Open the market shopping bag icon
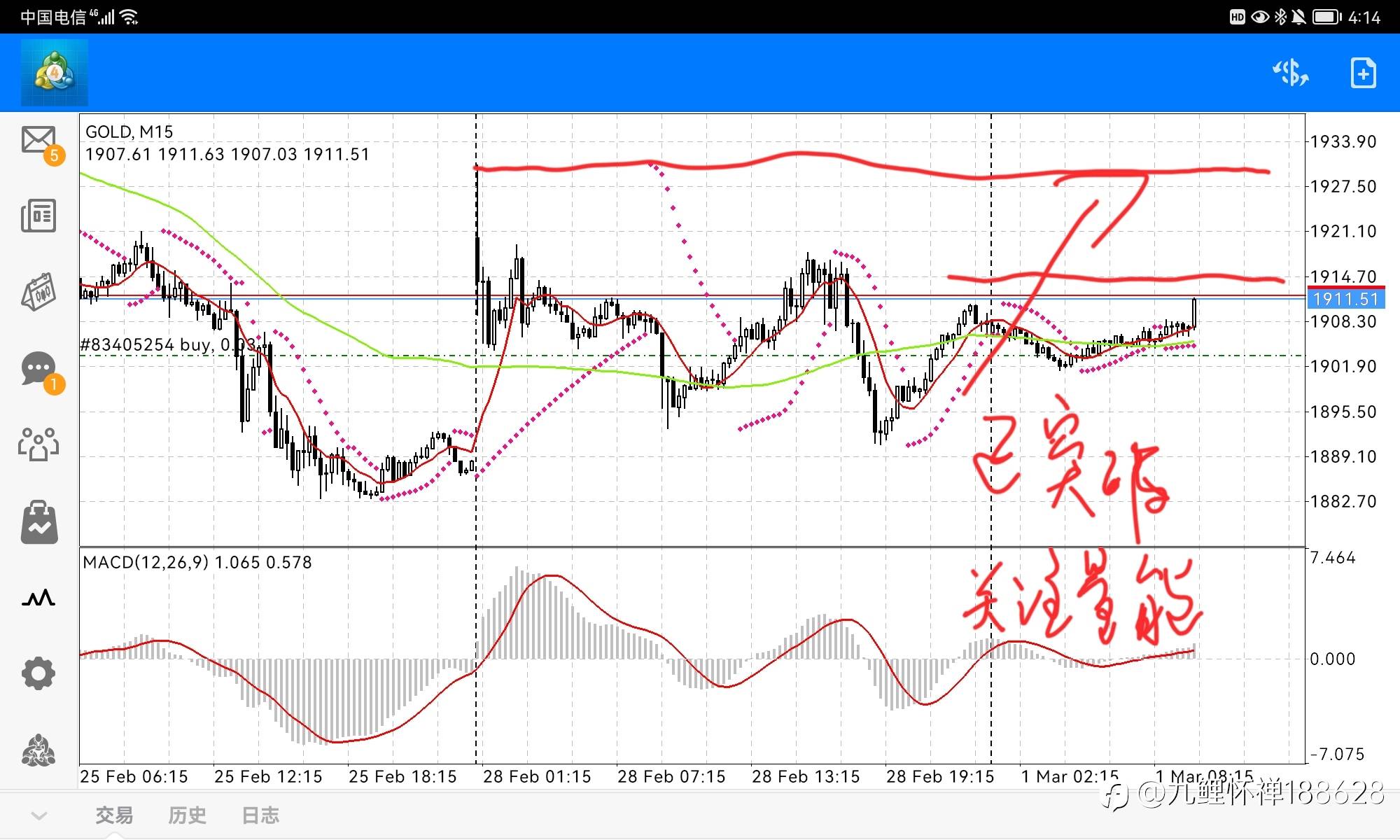 39,522
